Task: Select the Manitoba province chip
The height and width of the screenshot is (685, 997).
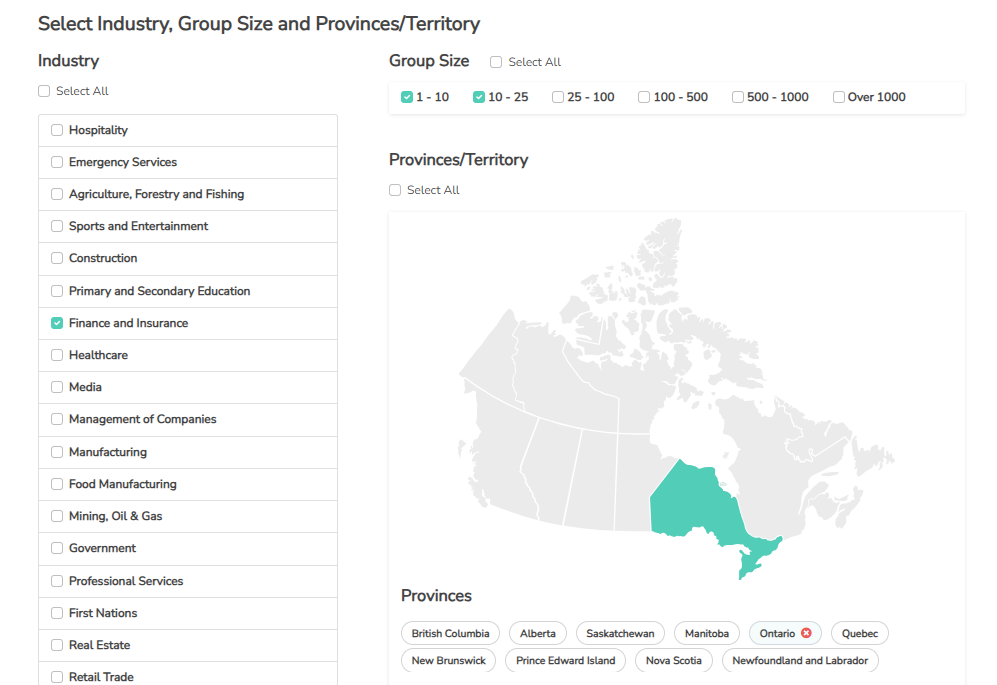Action: coord(706,633)
